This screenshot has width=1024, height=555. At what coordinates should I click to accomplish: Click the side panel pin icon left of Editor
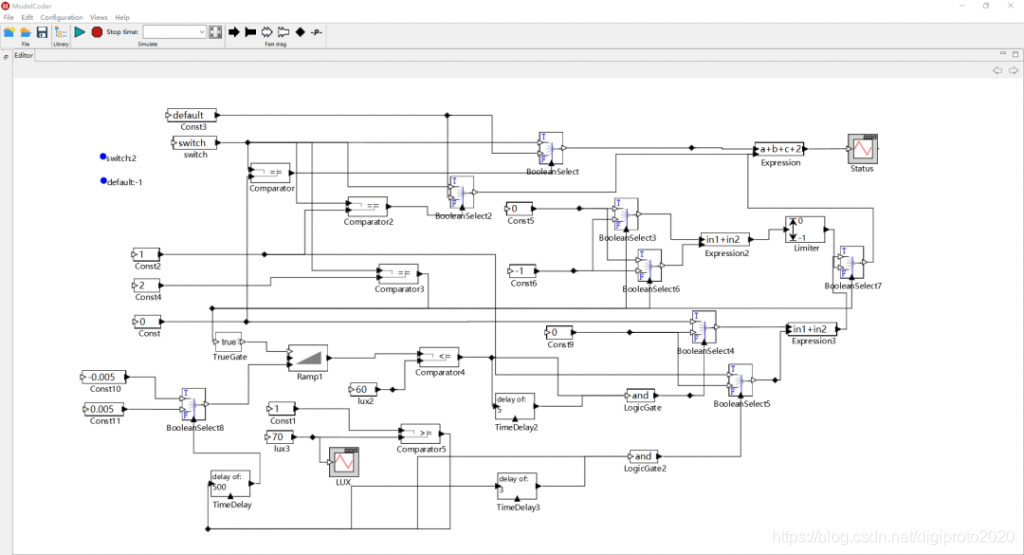[x=6, y=57]
